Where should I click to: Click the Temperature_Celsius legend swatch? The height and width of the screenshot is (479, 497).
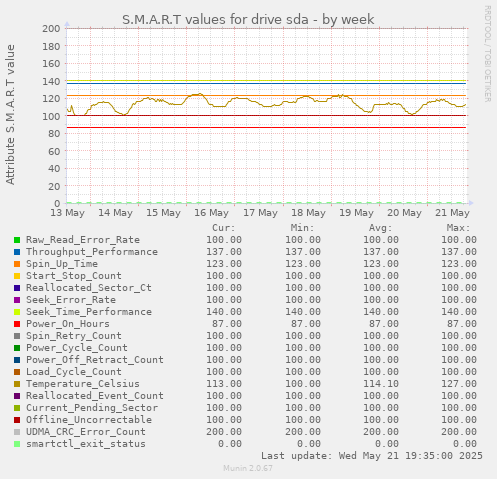pyautogui.click(x=17, y=384)
